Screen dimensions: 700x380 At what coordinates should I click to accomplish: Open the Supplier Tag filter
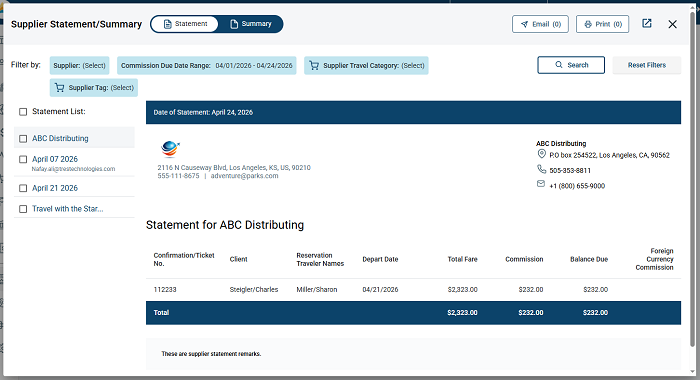94,88
